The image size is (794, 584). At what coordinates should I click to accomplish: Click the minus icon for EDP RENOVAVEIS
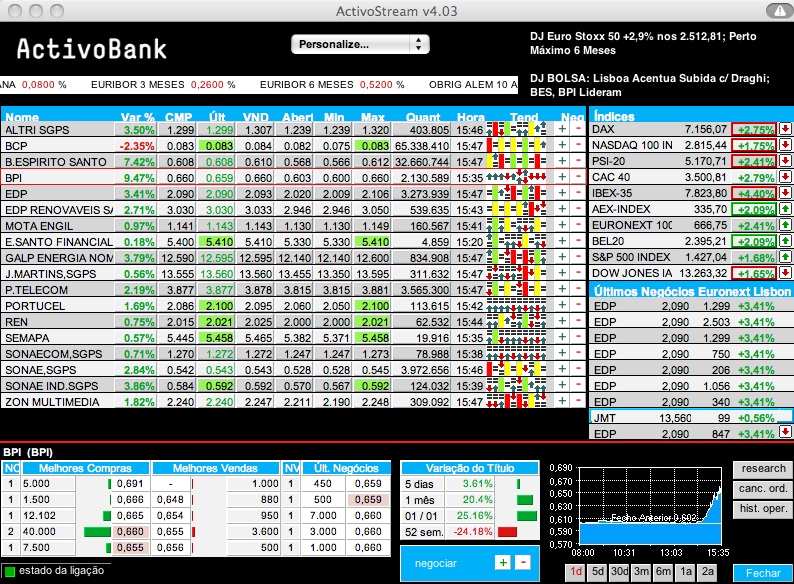[x=578, y=209]
